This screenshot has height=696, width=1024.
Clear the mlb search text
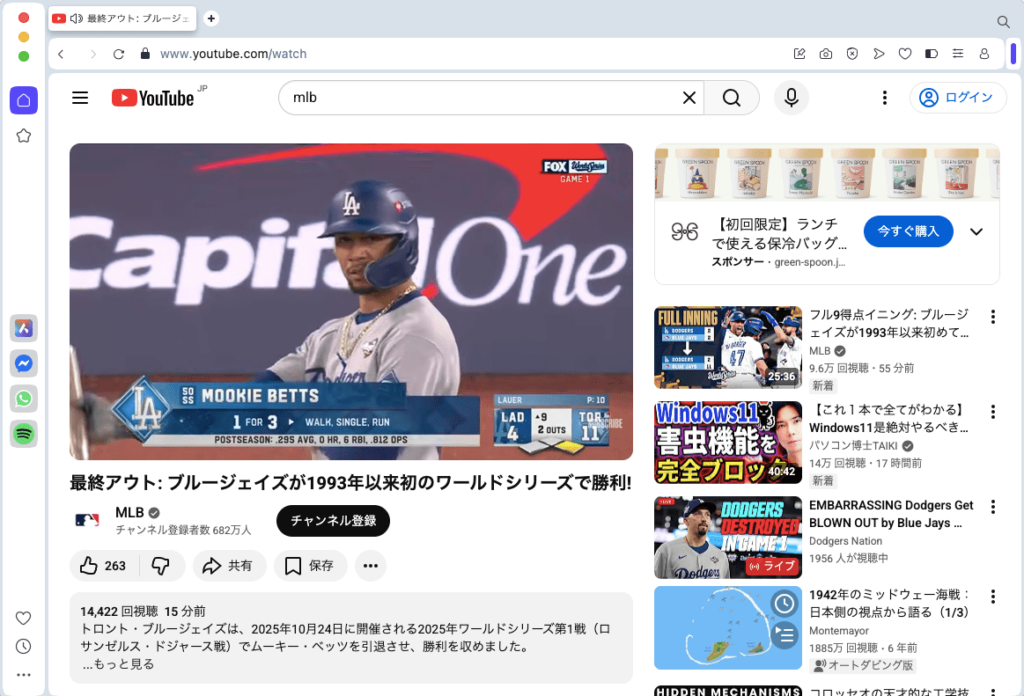689,98
